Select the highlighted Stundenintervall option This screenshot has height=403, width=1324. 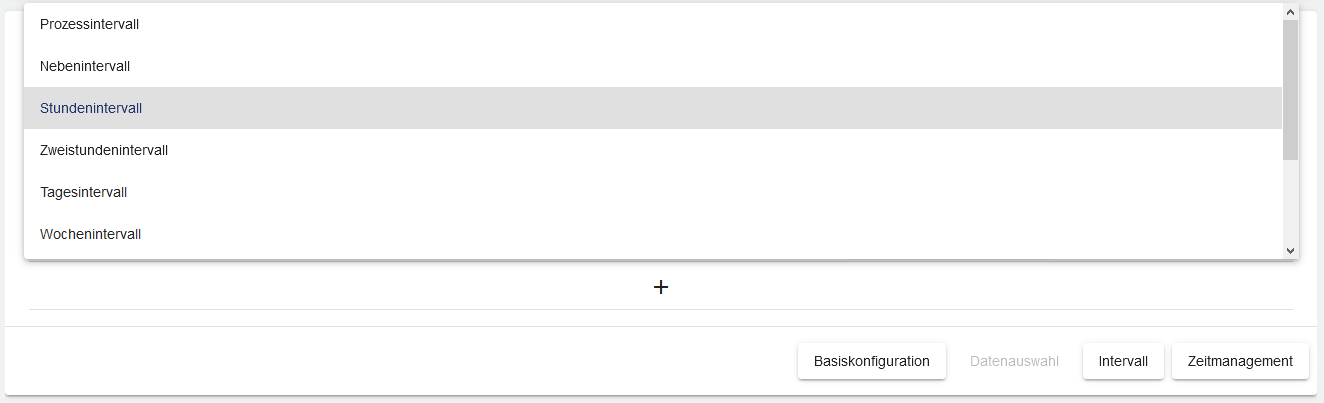tap(91, 108)
